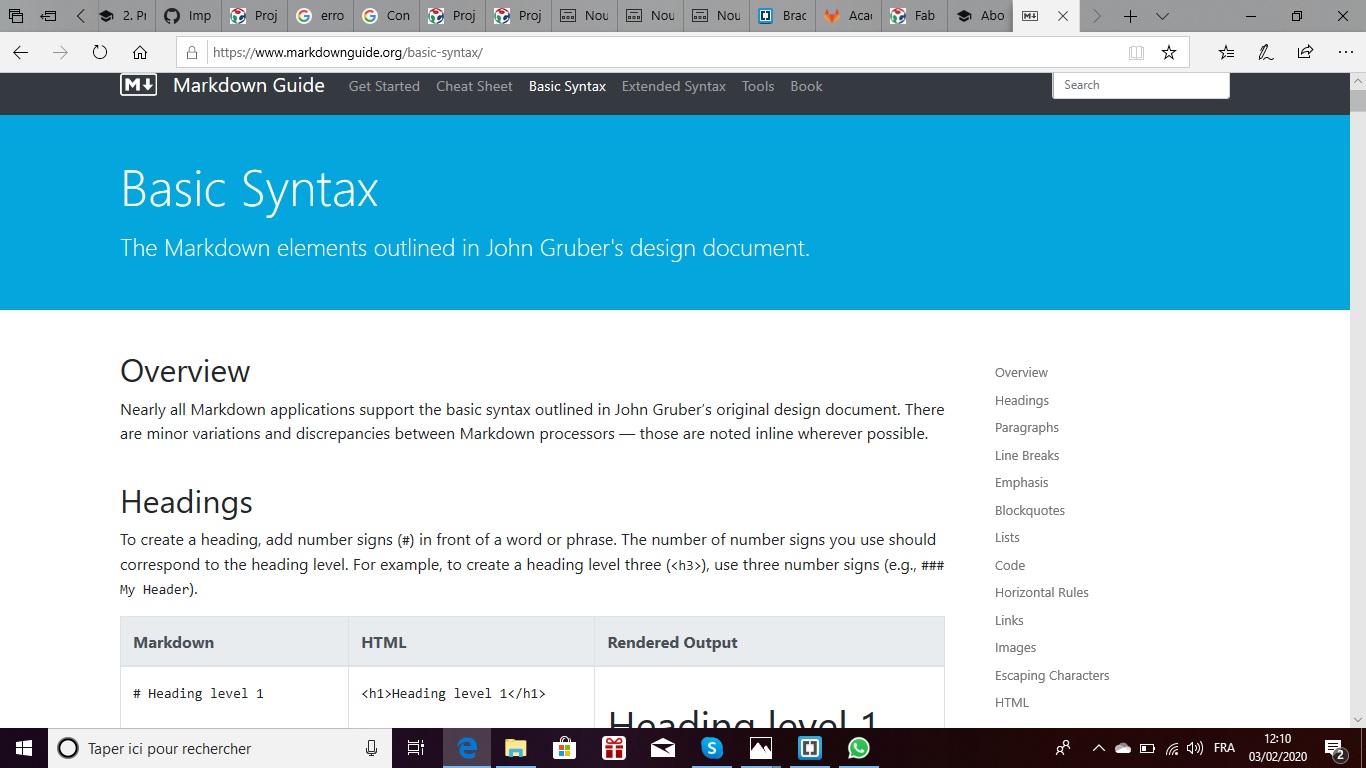This screenshot has height=768, width=1366.
Task: Go forward to the next page
Action: [x=61, y=53]
